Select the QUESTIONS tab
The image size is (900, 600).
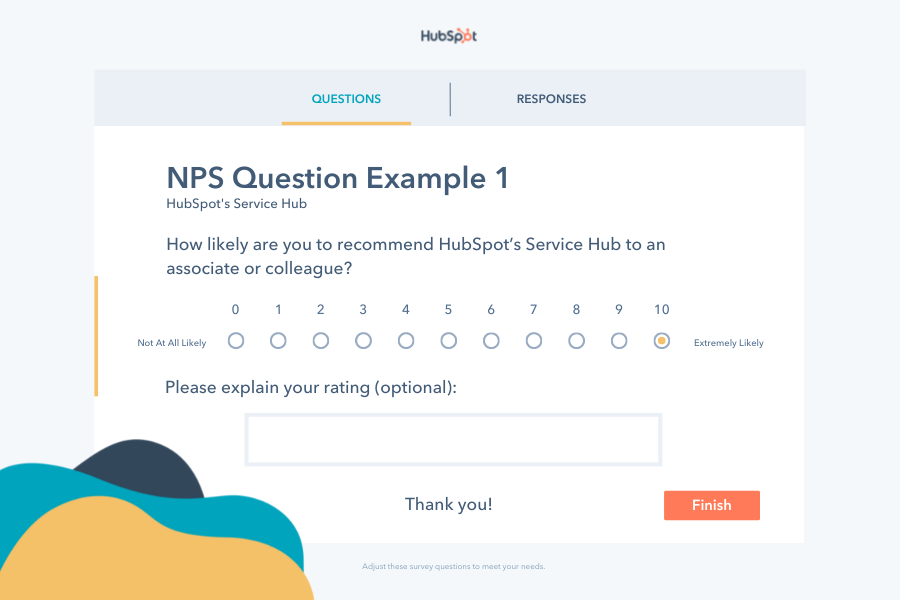[346, 99]
